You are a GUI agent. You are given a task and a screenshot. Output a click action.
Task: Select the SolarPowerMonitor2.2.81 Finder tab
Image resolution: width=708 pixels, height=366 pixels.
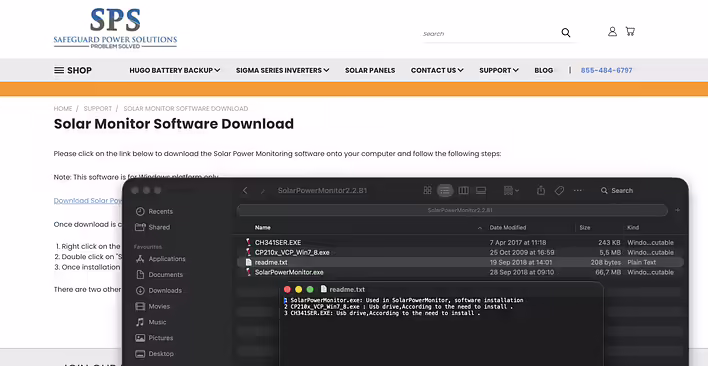pos(452,210)
